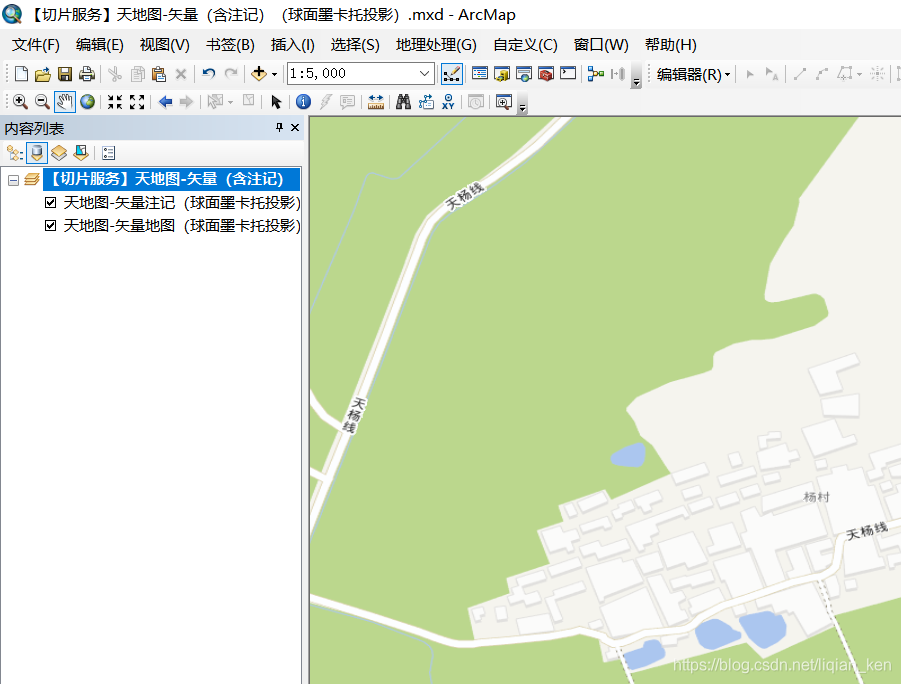Open the map scale 1:5,000 dropdown
901x684 pixels.
coord(424,74)
